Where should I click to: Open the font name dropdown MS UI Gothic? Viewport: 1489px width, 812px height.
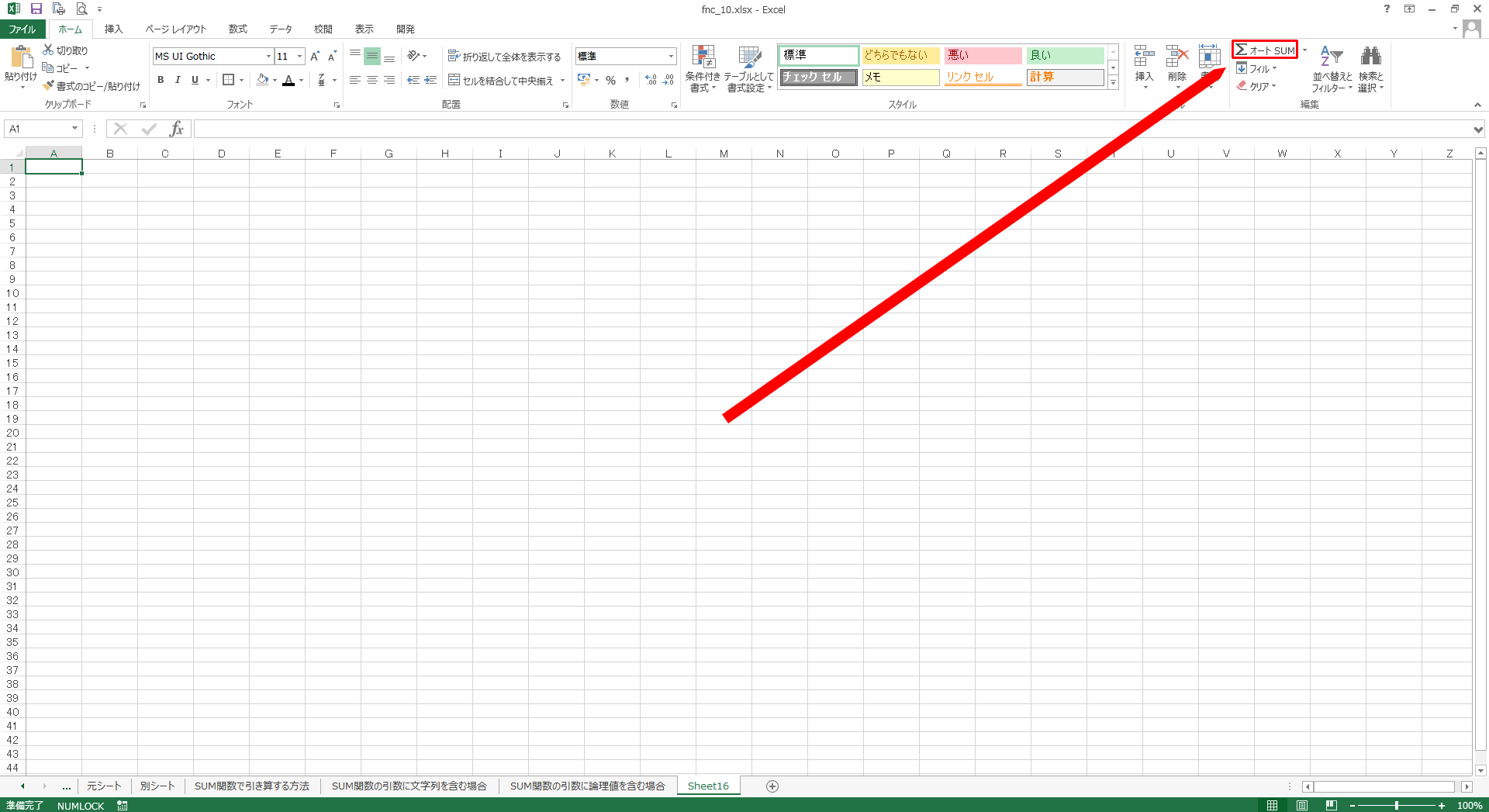[268, 56]
